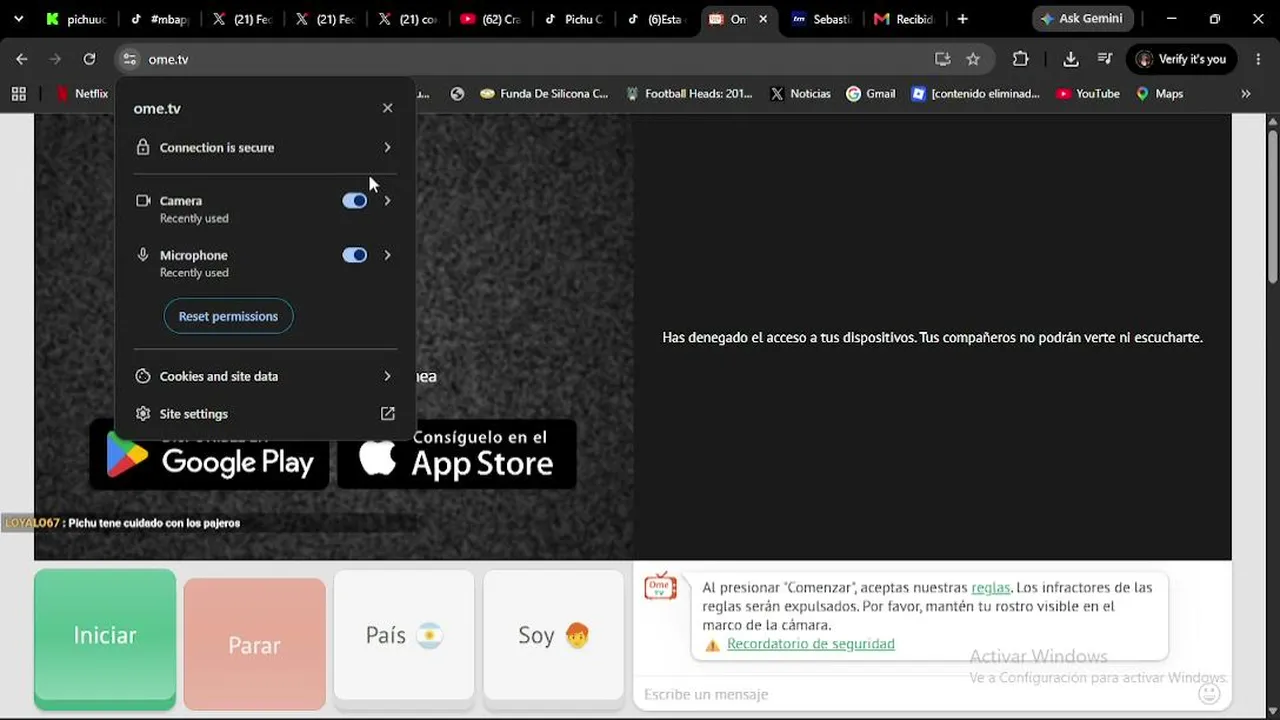The height and width of the screenshot is (720, 1280).
Task: Switch to the Sebasti tab
Action: [820, 19]
